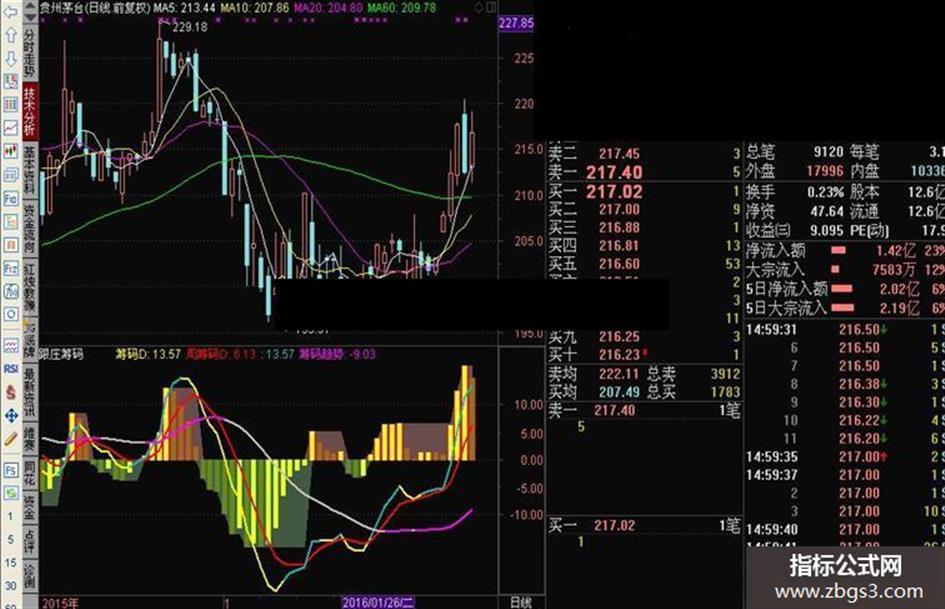
Task: Click the 14:59:35 trade at 217.00
Action: (845, 456)
